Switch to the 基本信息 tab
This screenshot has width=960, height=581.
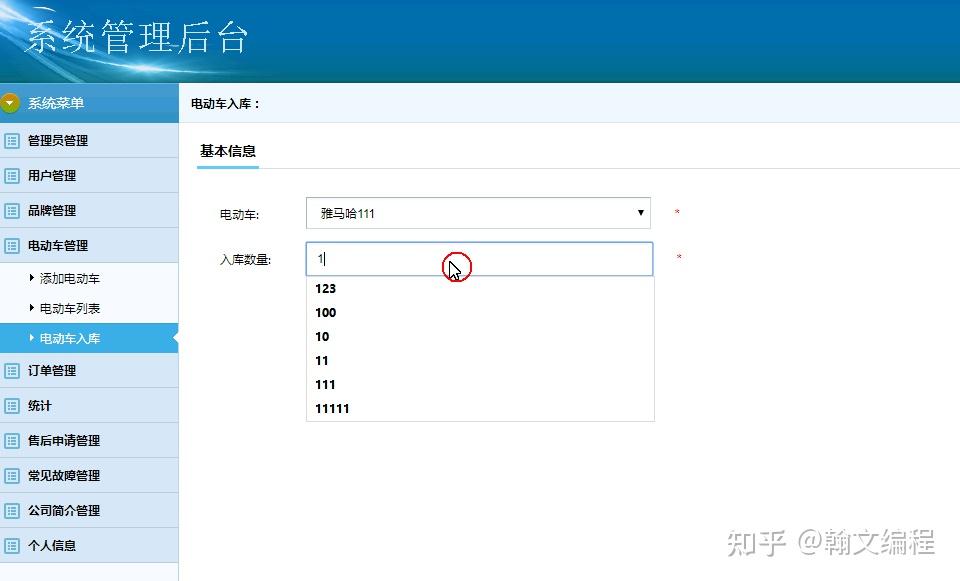228,151
